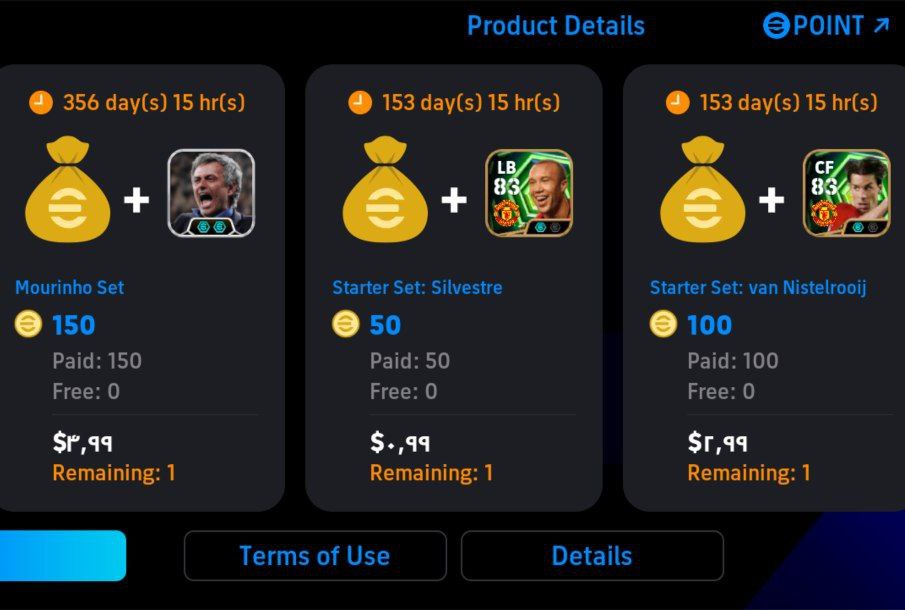The height and width of the screenshot is (610, 905).
Task: Open the Terms of Use button
Action: click(315, 556)
